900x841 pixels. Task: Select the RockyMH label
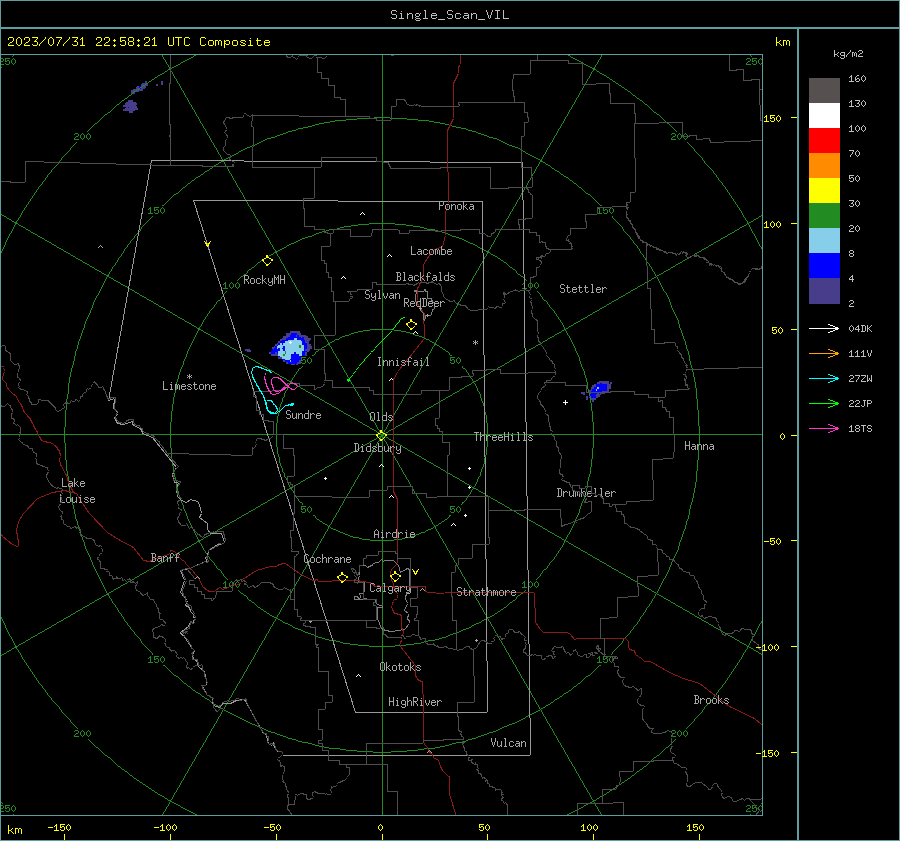pos(264,280)
